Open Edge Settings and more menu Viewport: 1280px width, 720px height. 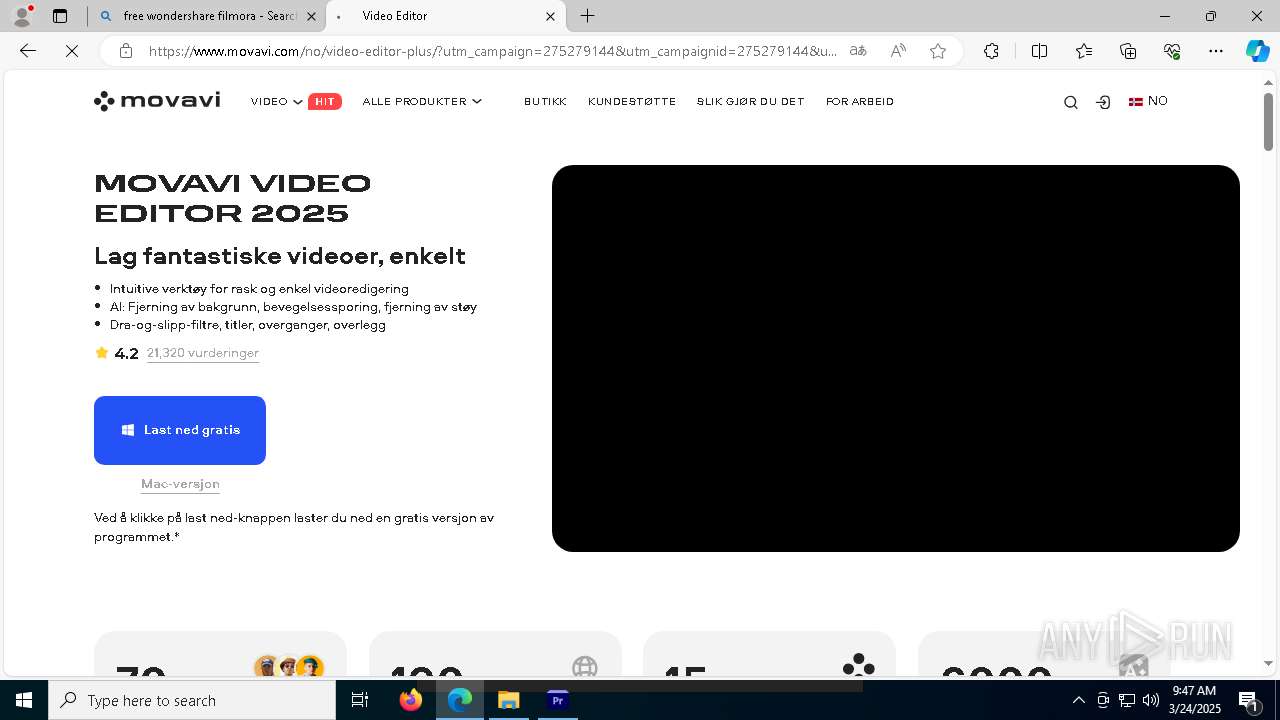[1216, 51]
